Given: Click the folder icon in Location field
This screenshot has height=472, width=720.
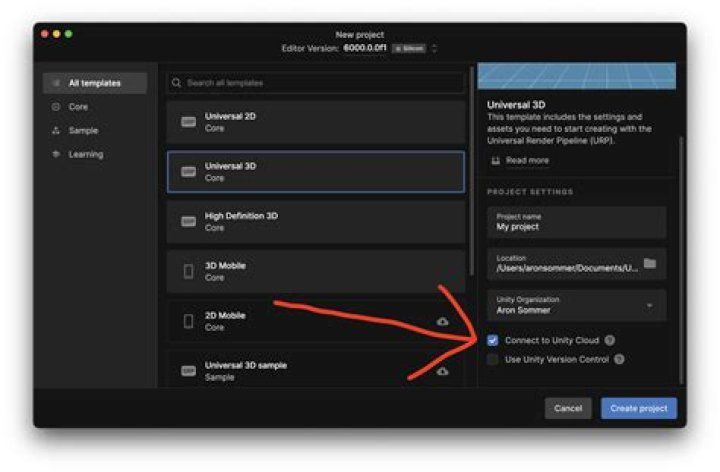Looking at the screenshot, I should (x=650, y=264).
